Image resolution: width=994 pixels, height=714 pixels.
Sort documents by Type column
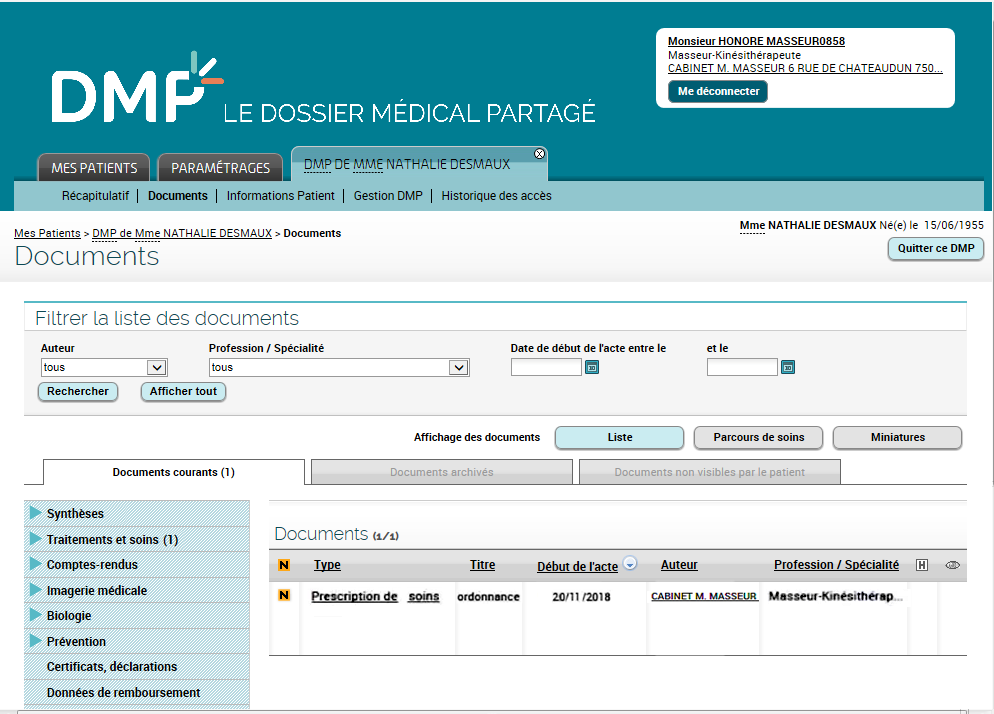click(327, 565)
